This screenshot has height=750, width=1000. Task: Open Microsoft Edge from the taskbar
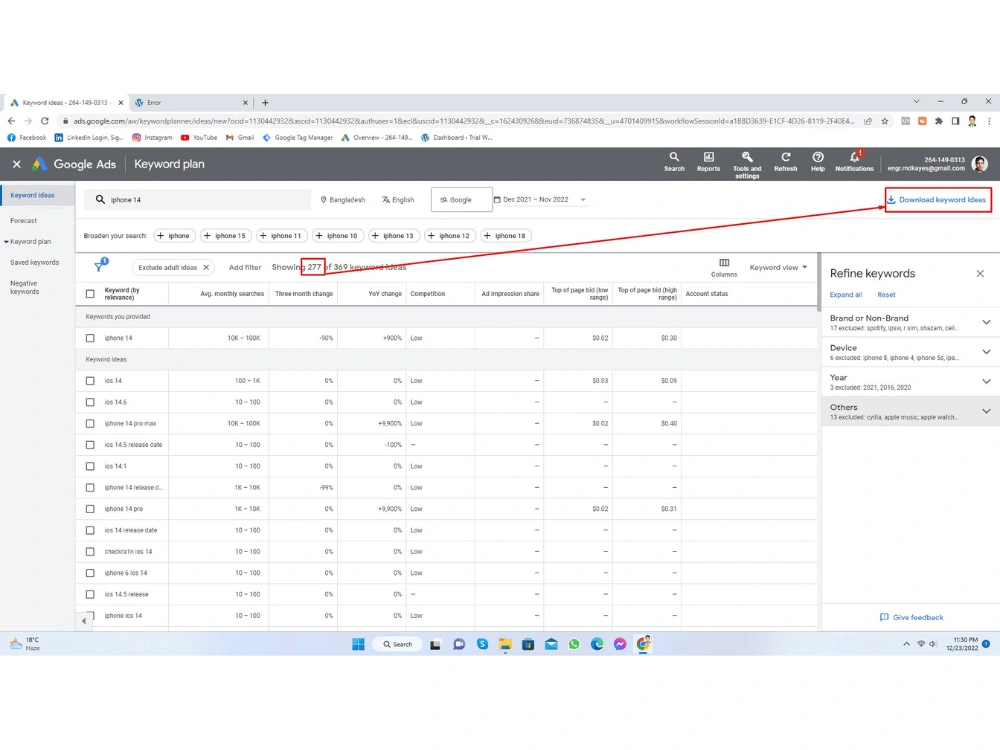(597, 644)
